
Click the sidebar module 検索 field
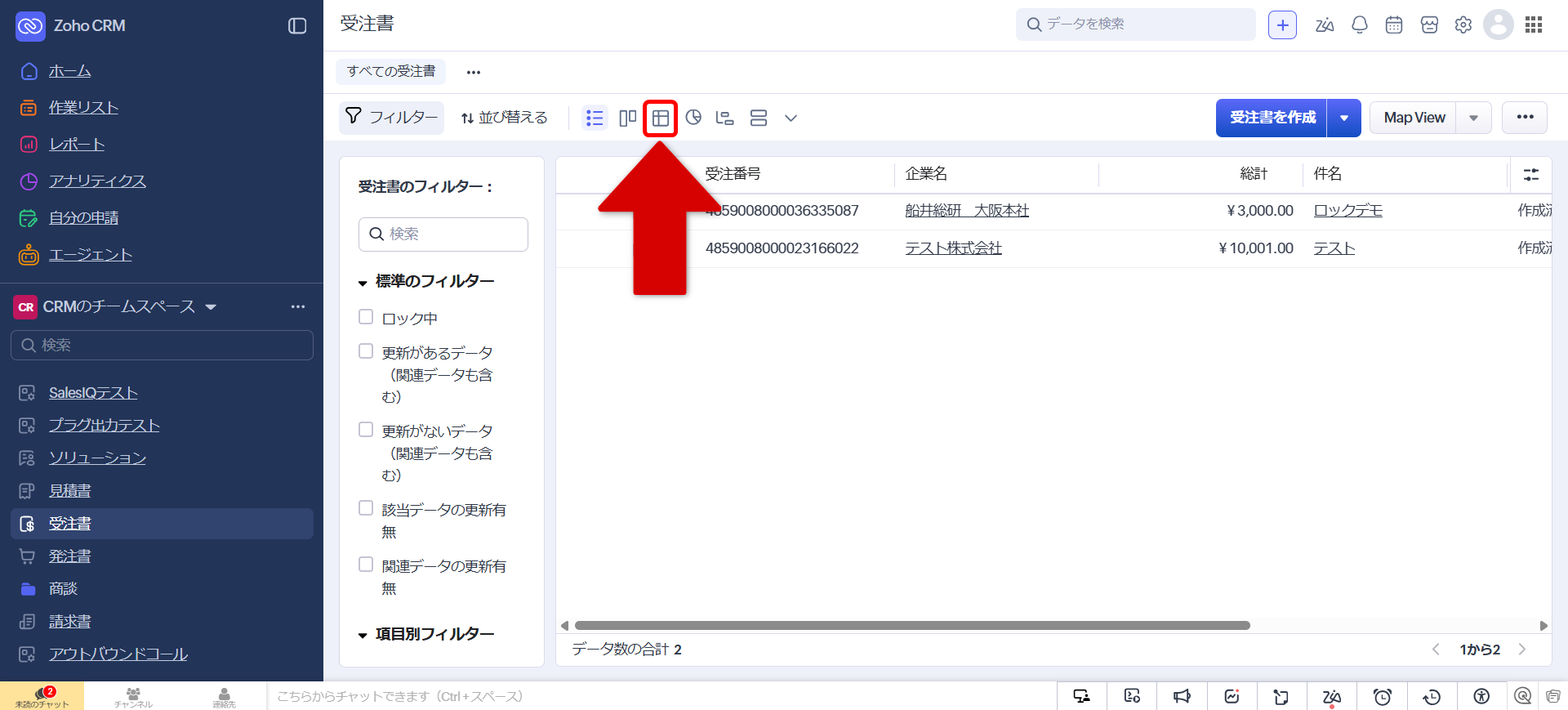pyautogui.click(x=162, y=346)
